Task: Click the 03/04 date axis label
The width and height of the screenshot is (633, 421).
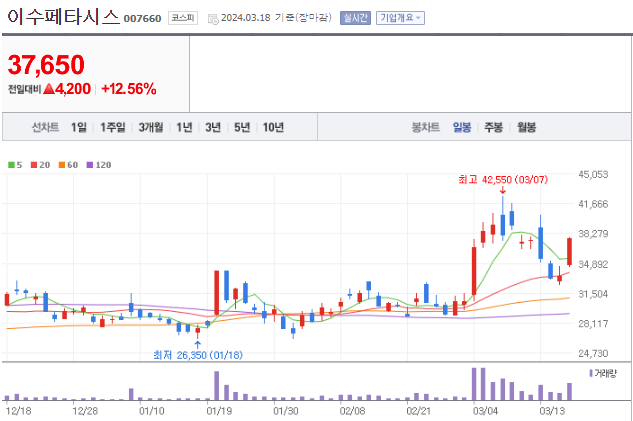Action: pyautogui.click(x=485, y=411)
